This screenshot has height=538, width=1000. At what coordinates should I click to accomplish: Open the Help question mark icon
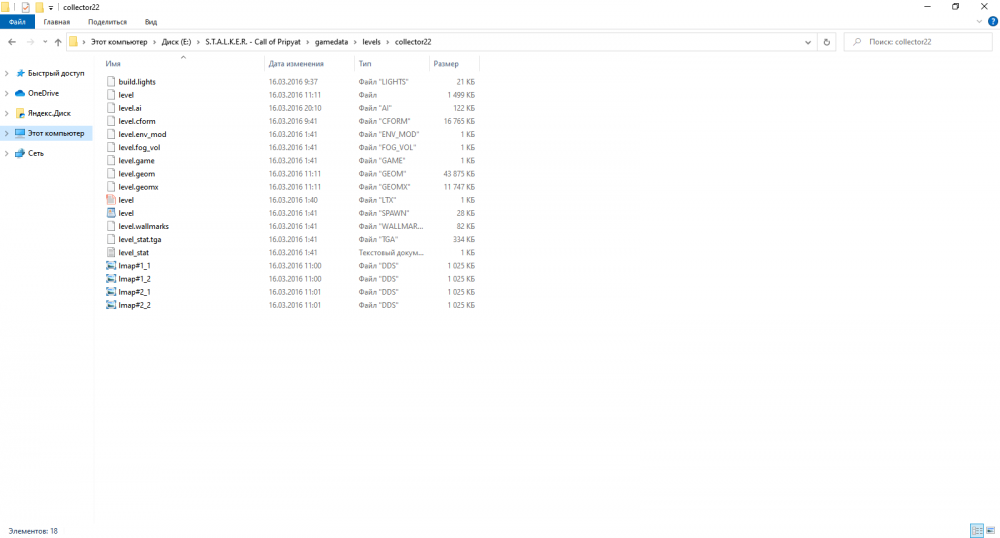[992, 22]
